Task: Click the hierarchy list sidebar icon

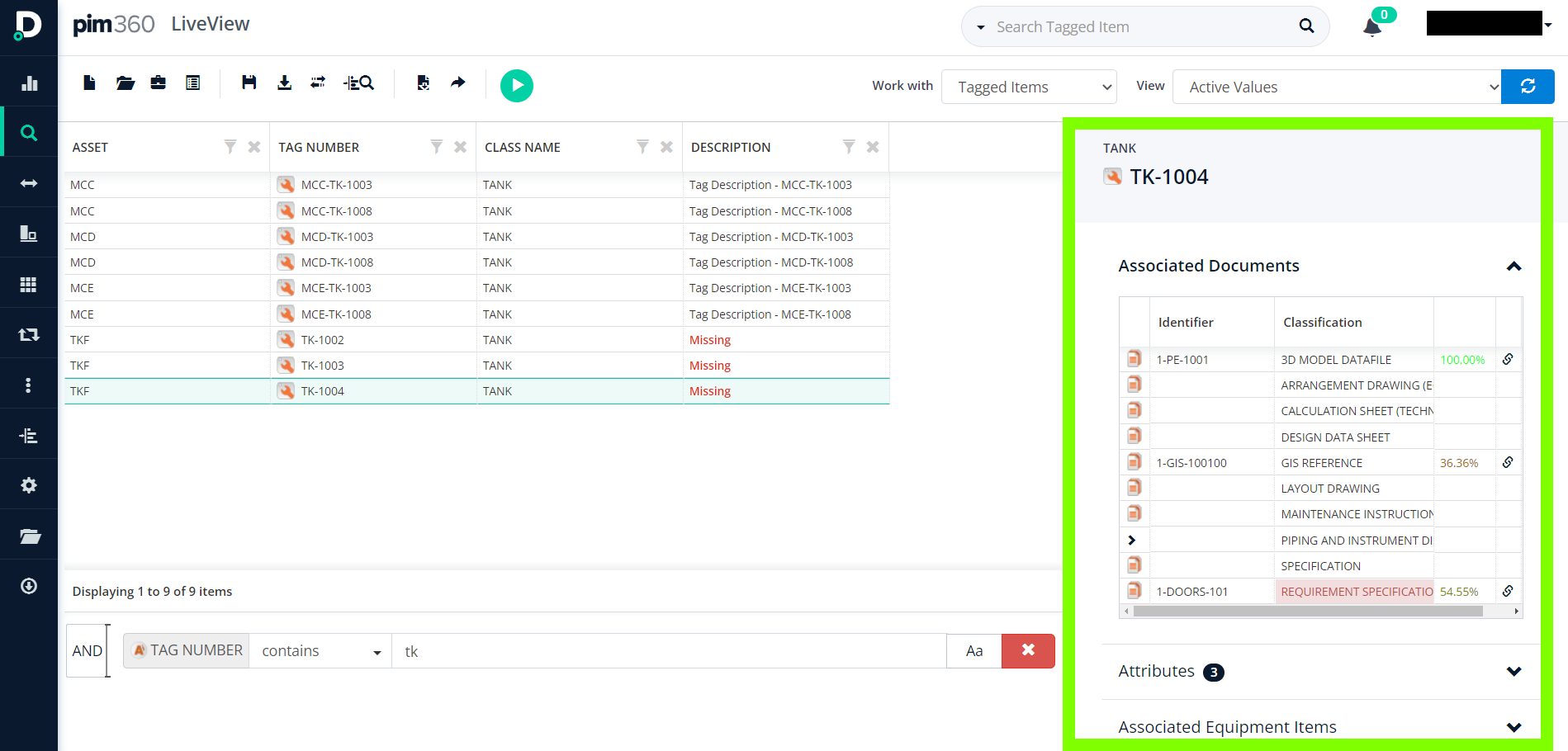Action: pos(29,435)
